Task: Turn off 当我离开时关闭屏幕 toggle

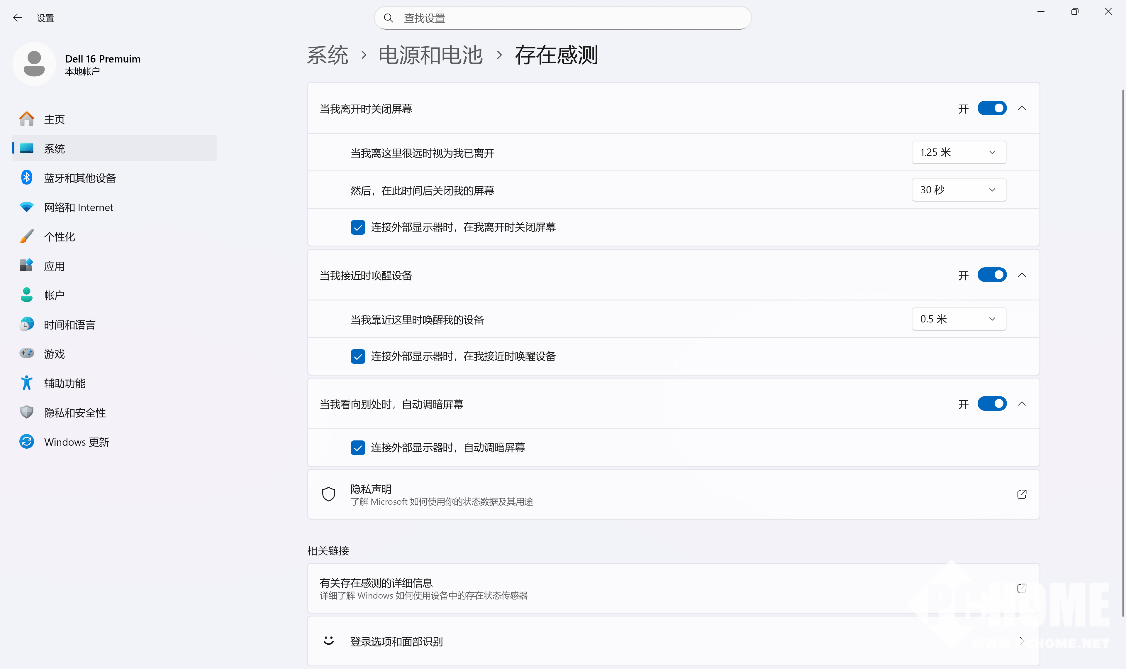Action: 991,108
